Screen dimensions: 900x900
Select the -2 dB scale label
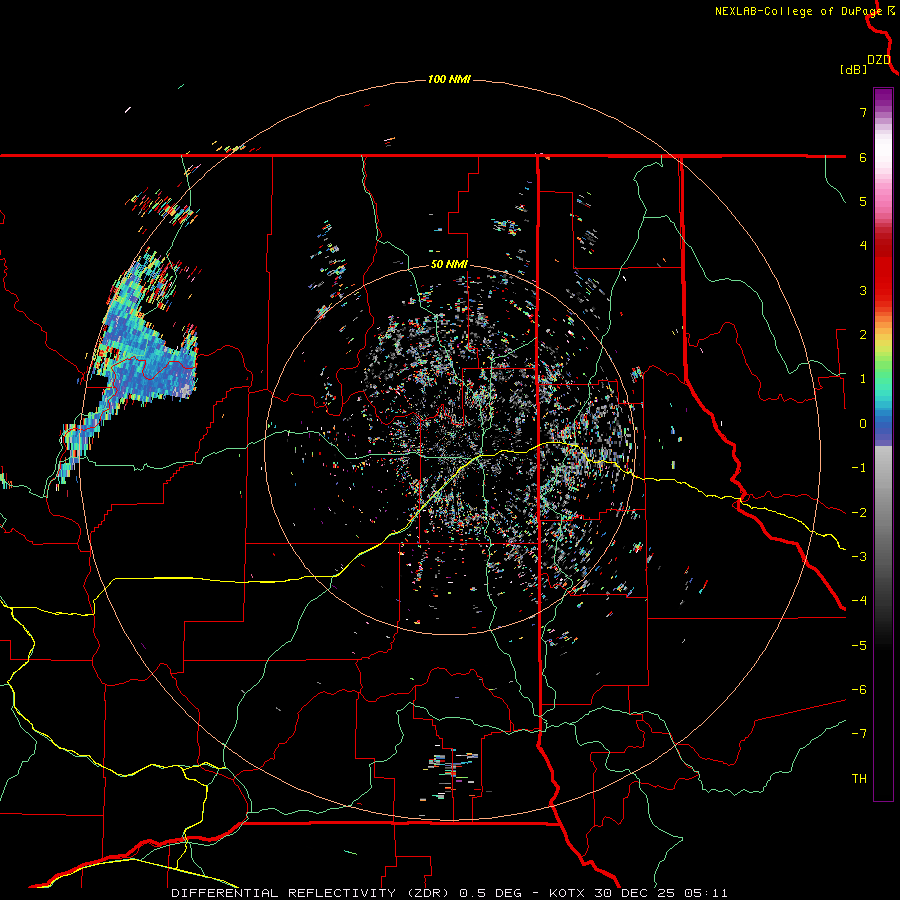click(859, 513)
